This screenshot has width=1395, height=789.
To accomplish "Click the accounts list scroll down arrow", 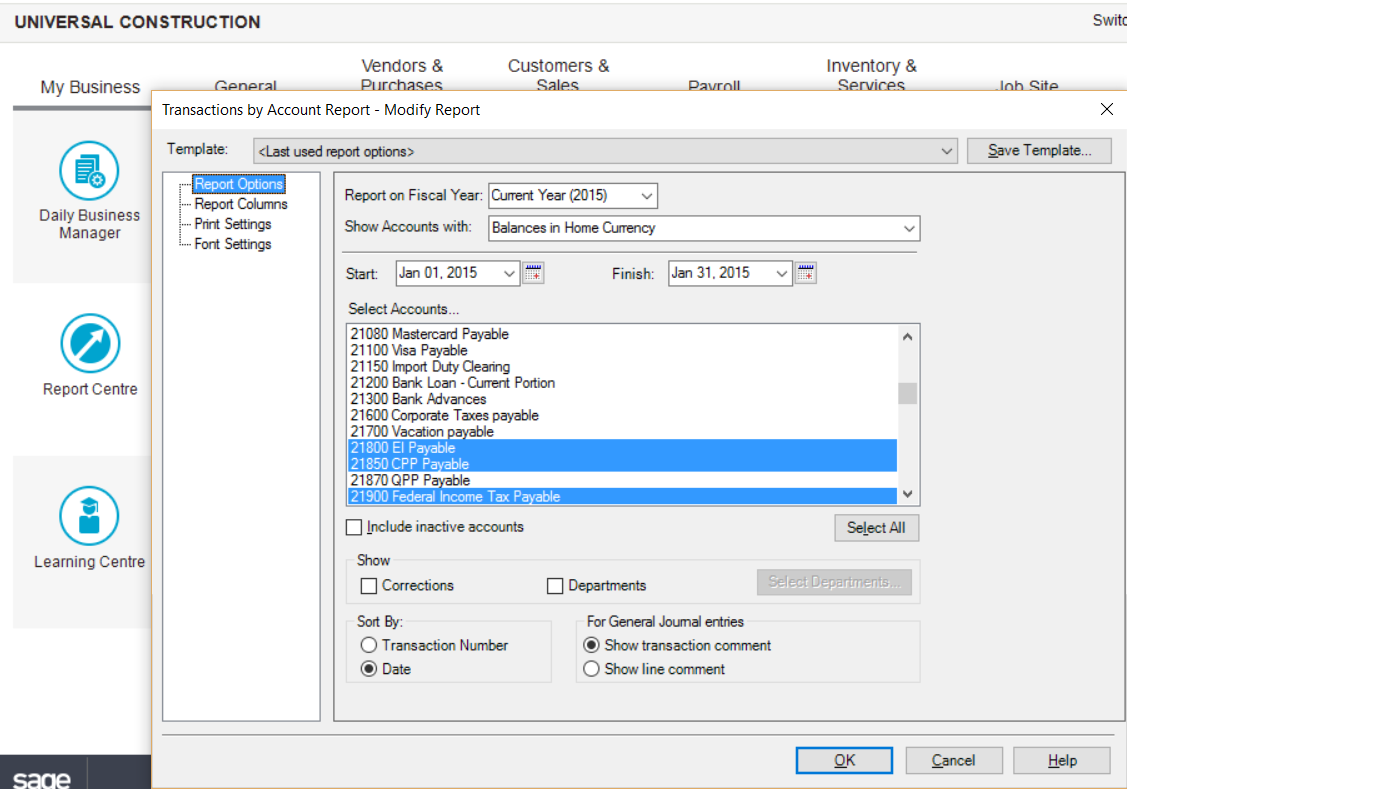I will pos(907,494).
